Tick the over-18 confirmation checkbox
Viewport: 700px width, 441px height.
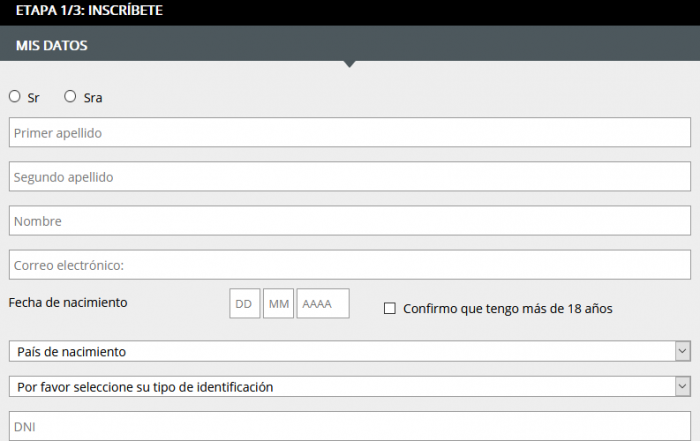[x=390, y=308]
